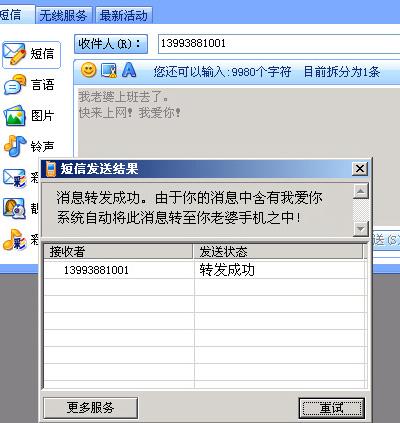Click the 收件人(R) button
Image resolution: width=400 pixels, height=423 pixels.
point(111,44)
